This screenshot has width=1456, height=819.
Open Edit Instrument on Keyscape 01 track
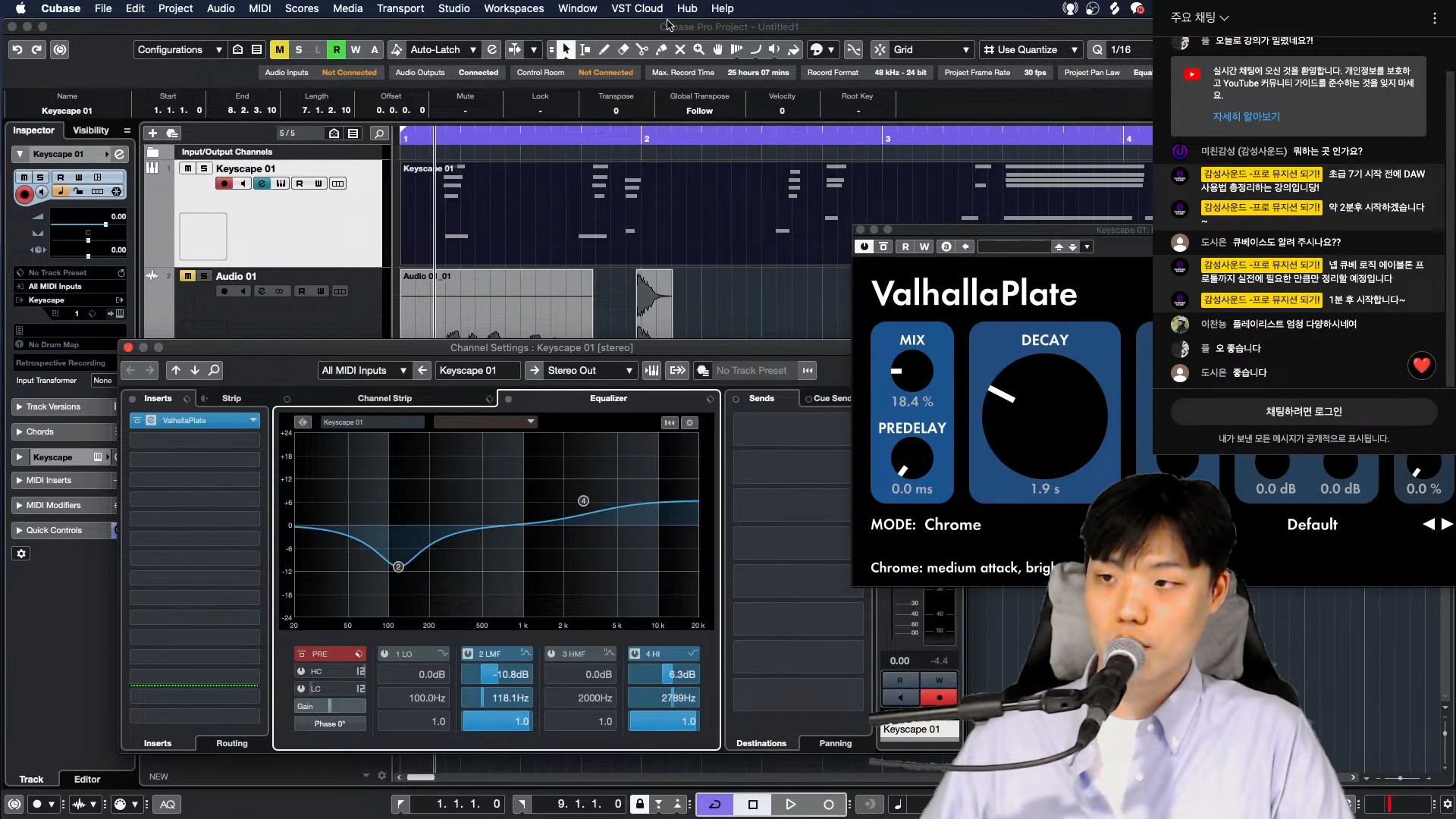(281, 184)
